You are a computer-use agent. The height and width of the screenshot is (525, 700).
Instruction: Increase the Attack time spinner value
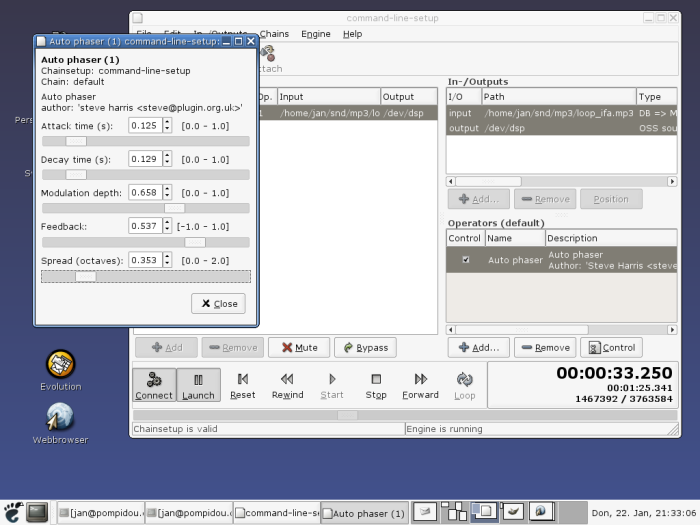[x=167, y=122]
